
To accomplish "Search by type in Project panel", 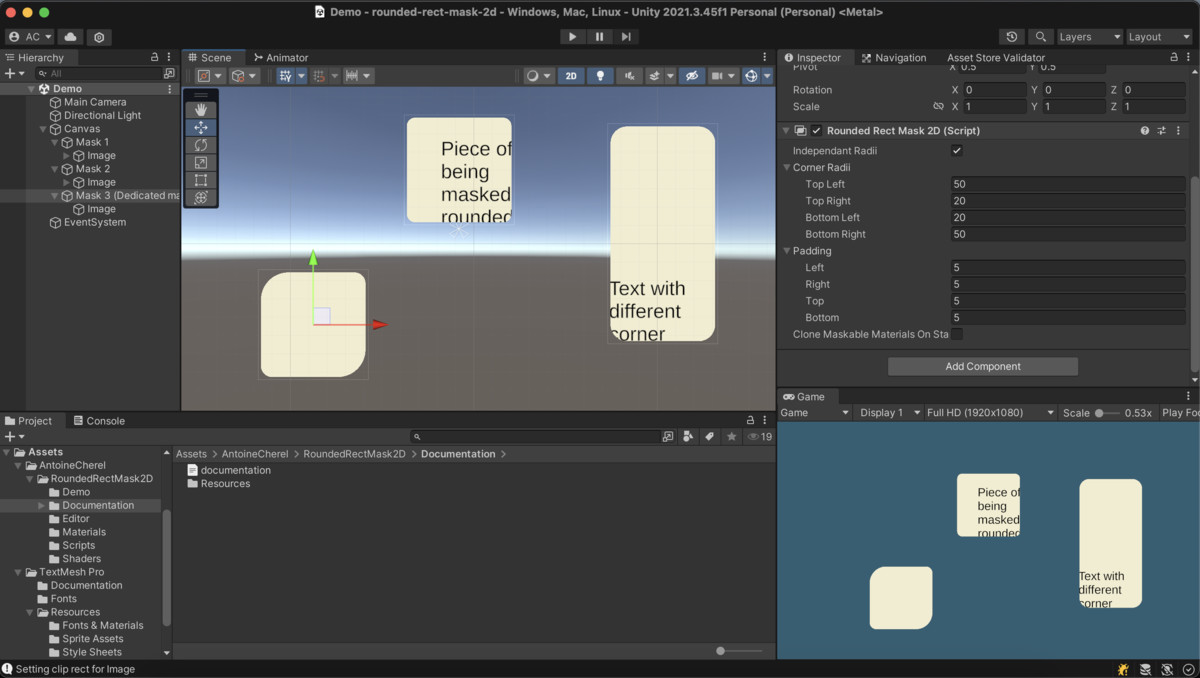I will [688, 437].
